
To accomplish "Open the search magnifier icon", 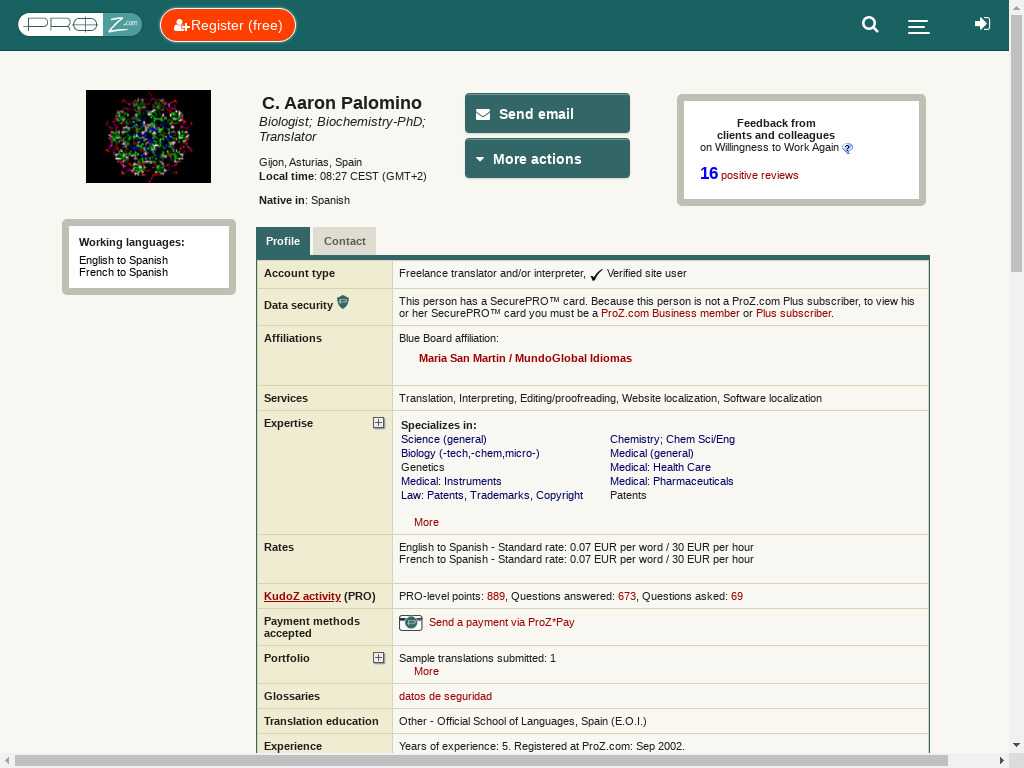I will point(870,25).
